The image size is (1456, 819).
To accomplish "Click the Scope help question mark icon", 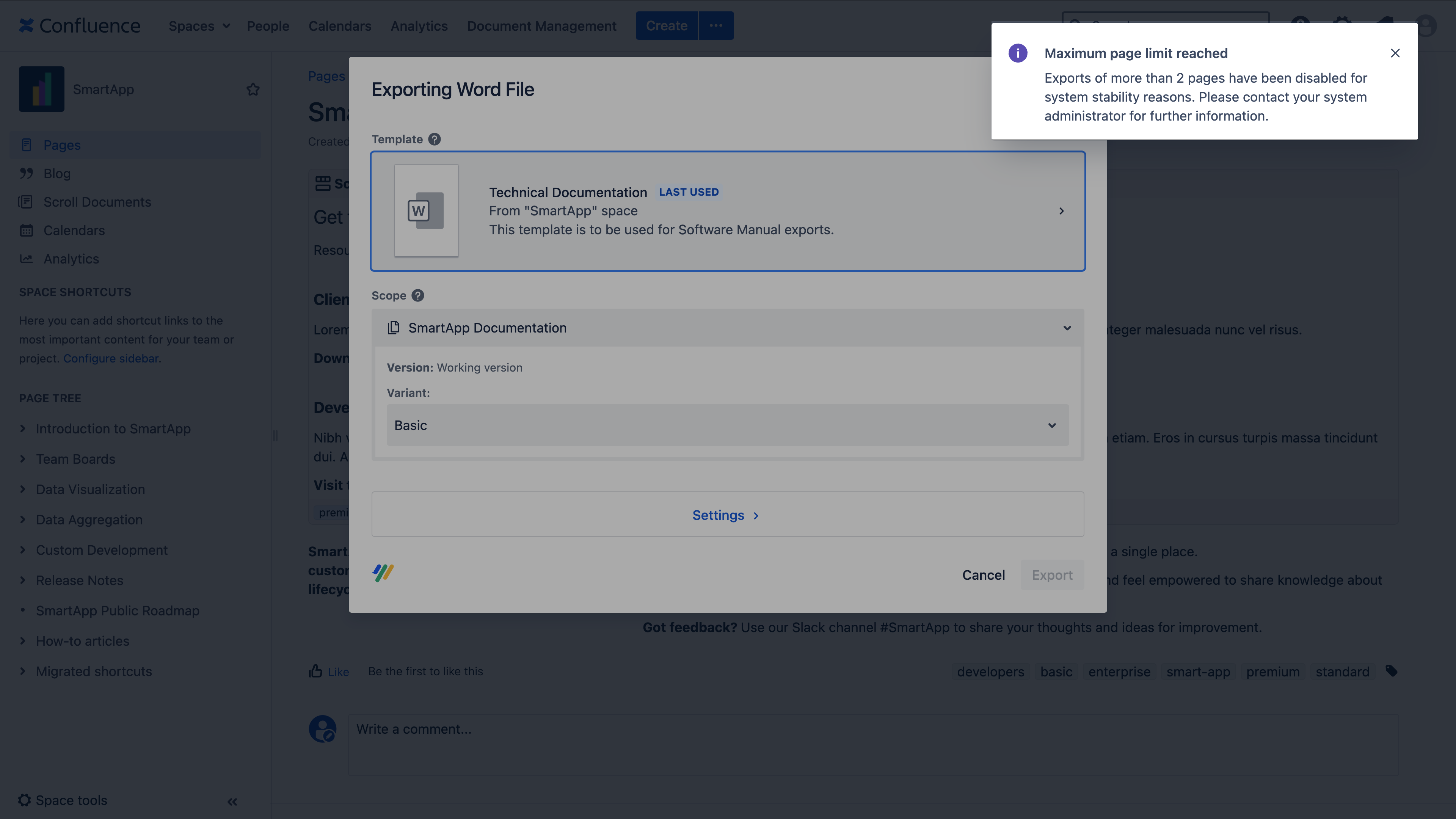I will (418, 296).
